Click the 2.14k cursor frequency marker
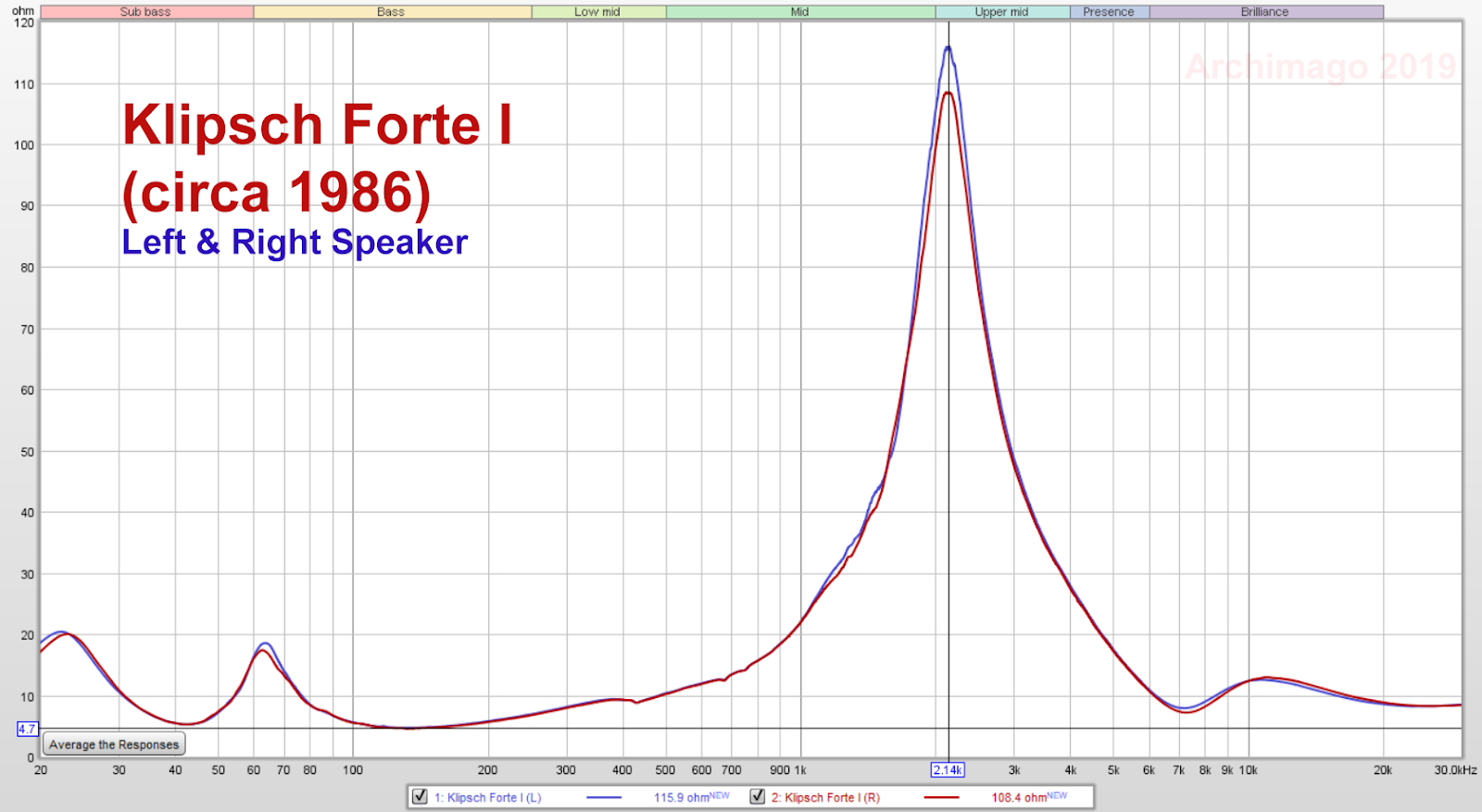 [x=948, y=769]
